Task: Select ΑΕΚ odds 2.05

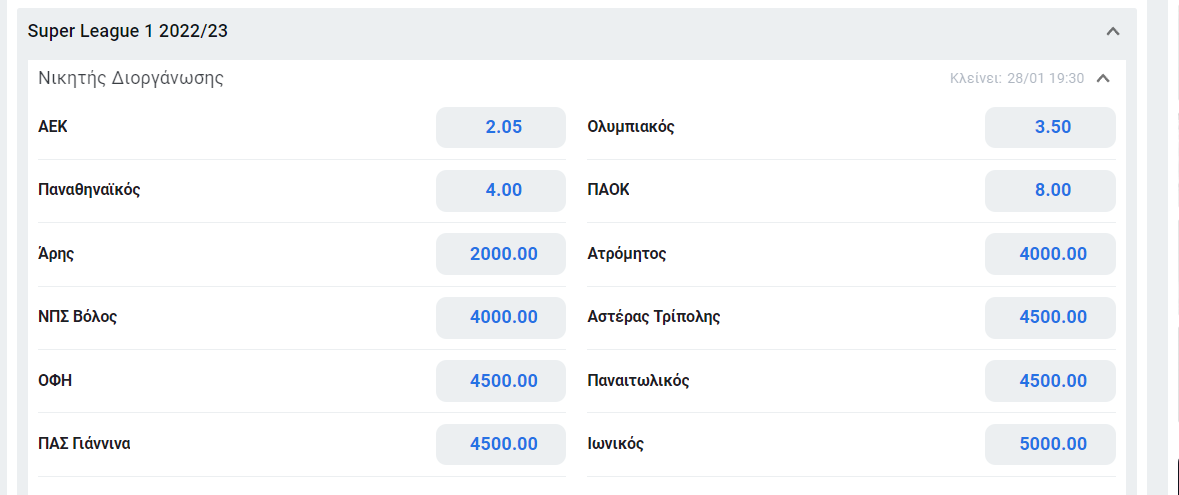Action: [x=501, y=127]
